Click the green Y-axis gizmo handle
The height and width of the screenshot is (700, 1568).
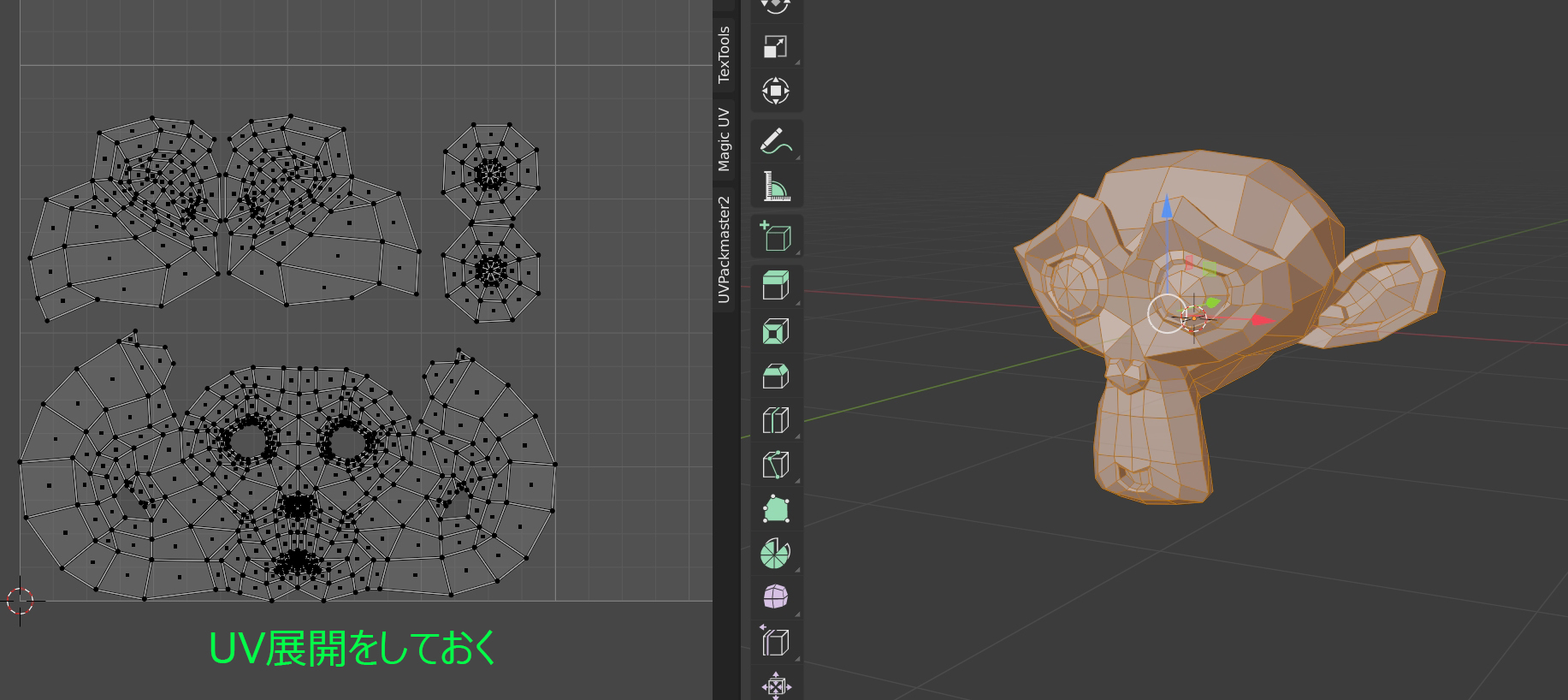(x=1212, y=302)
